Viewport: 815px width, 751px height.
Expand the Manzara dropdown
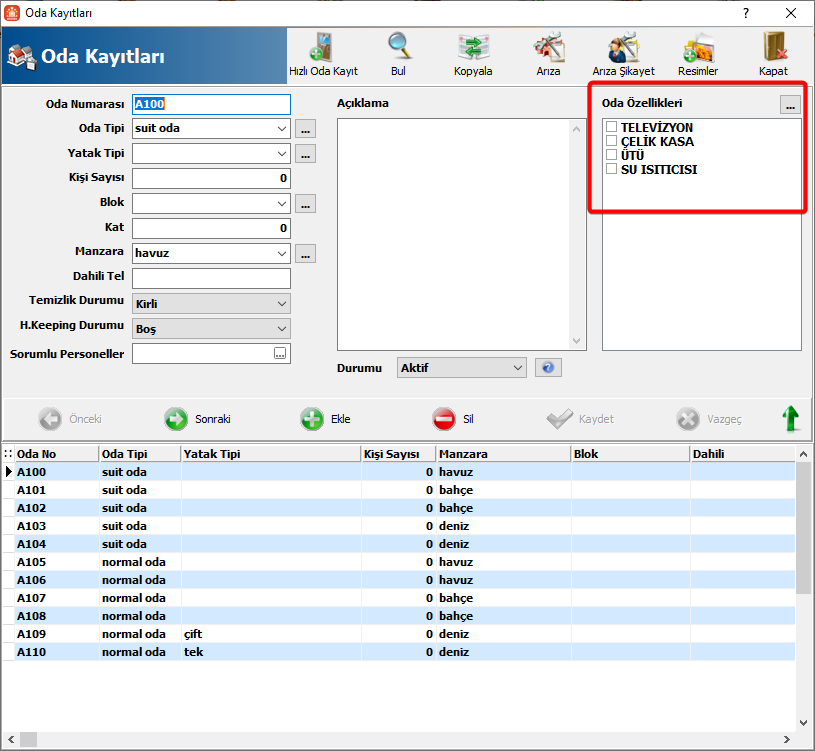(282, 254)
